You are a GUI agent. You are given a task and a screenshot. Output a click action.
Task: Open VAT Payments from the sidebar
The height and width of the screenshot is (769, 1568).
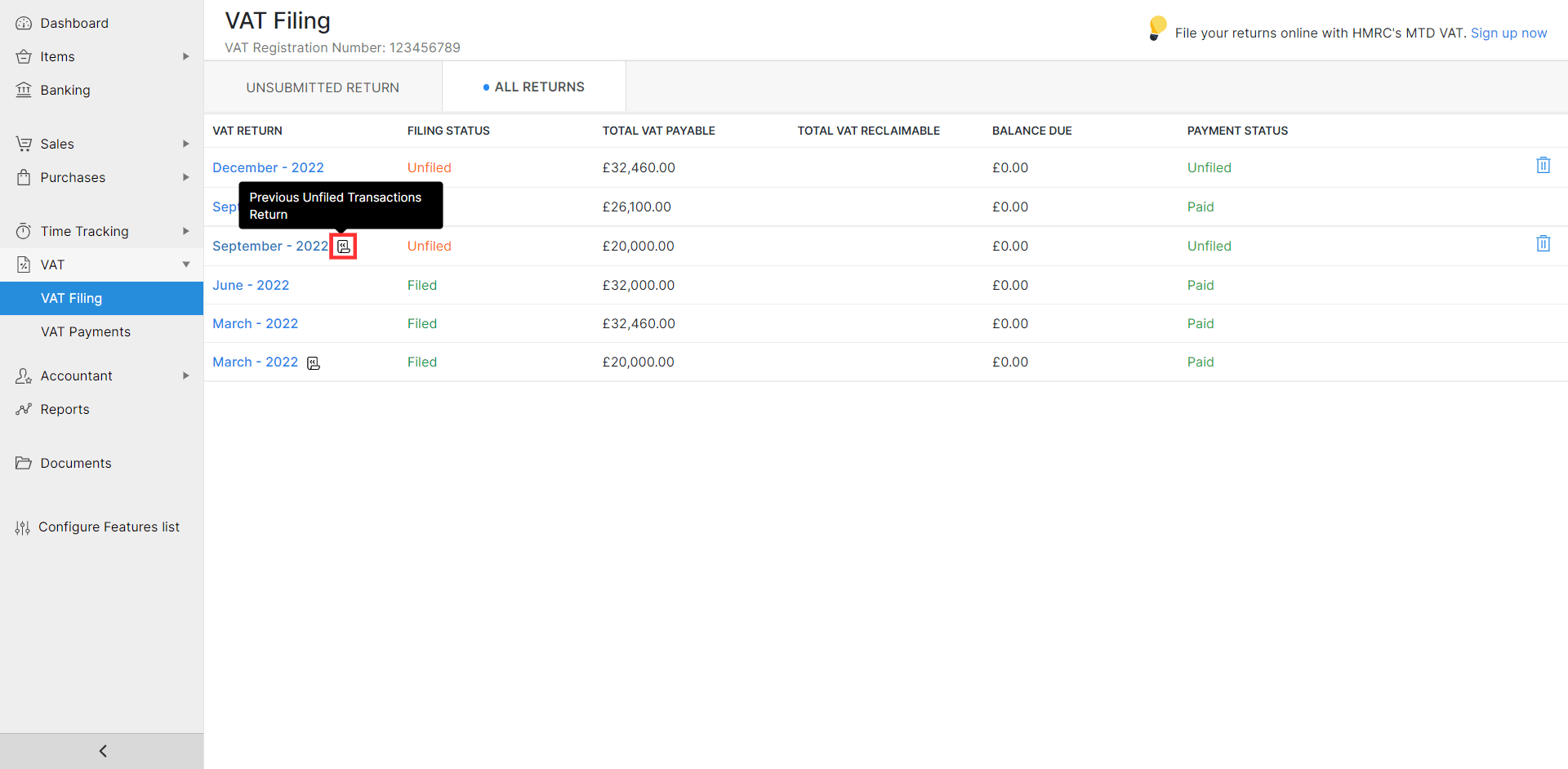85,331
